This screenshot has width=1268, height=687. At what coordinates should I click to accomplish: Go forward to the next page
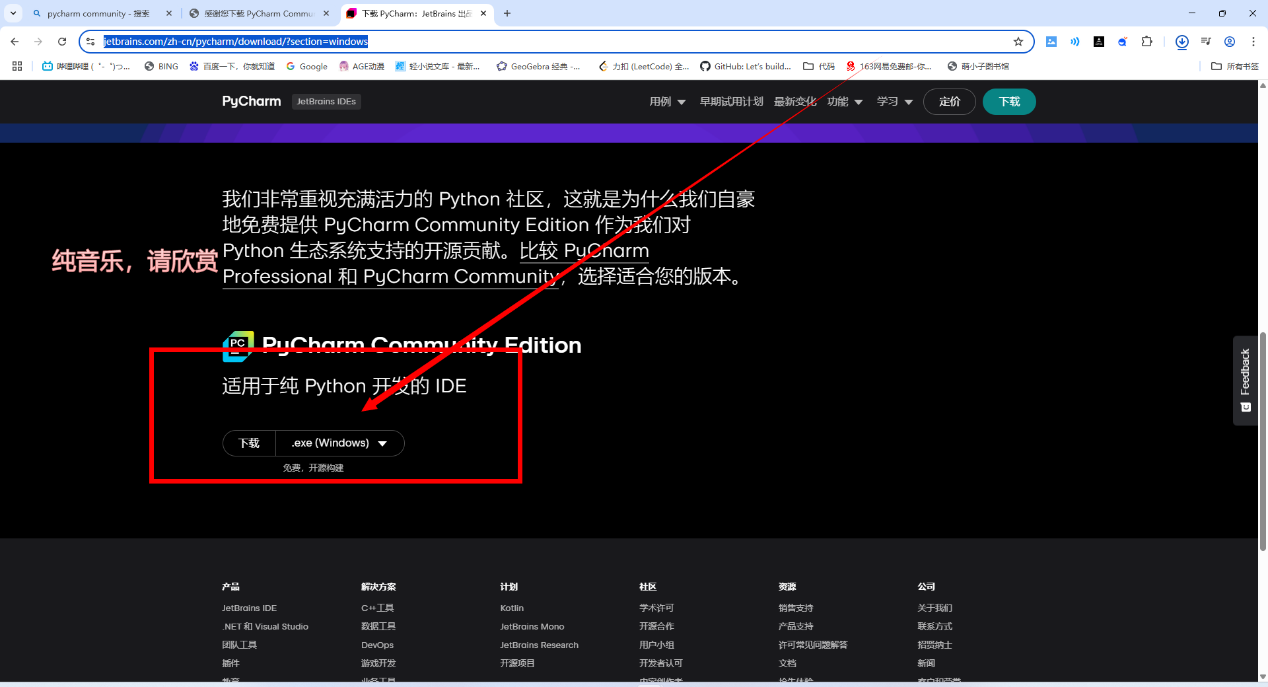(38, 41)
